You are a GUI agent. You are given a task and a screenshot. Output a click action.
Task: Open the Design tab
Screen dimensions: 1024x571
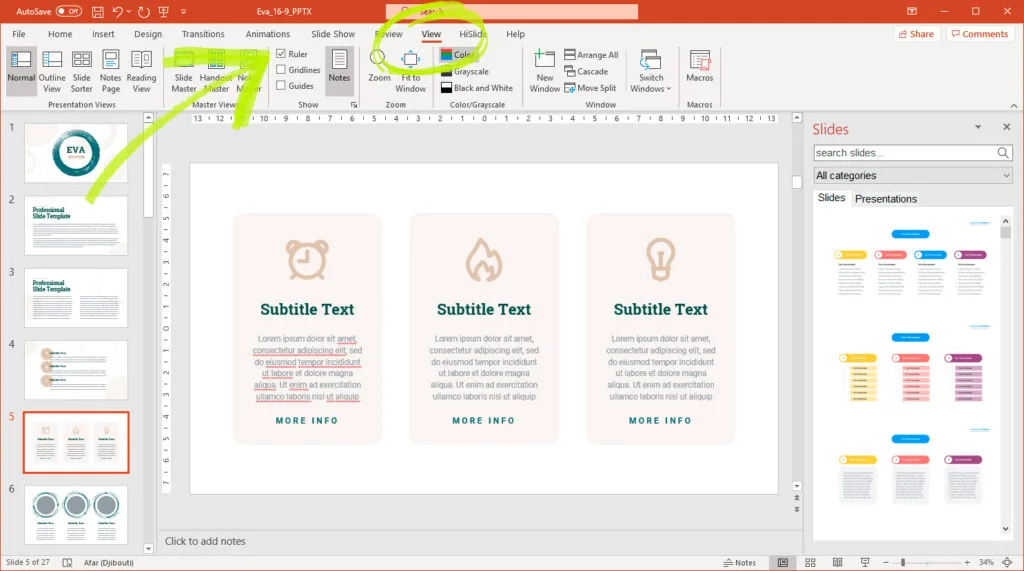pos(148,34)
